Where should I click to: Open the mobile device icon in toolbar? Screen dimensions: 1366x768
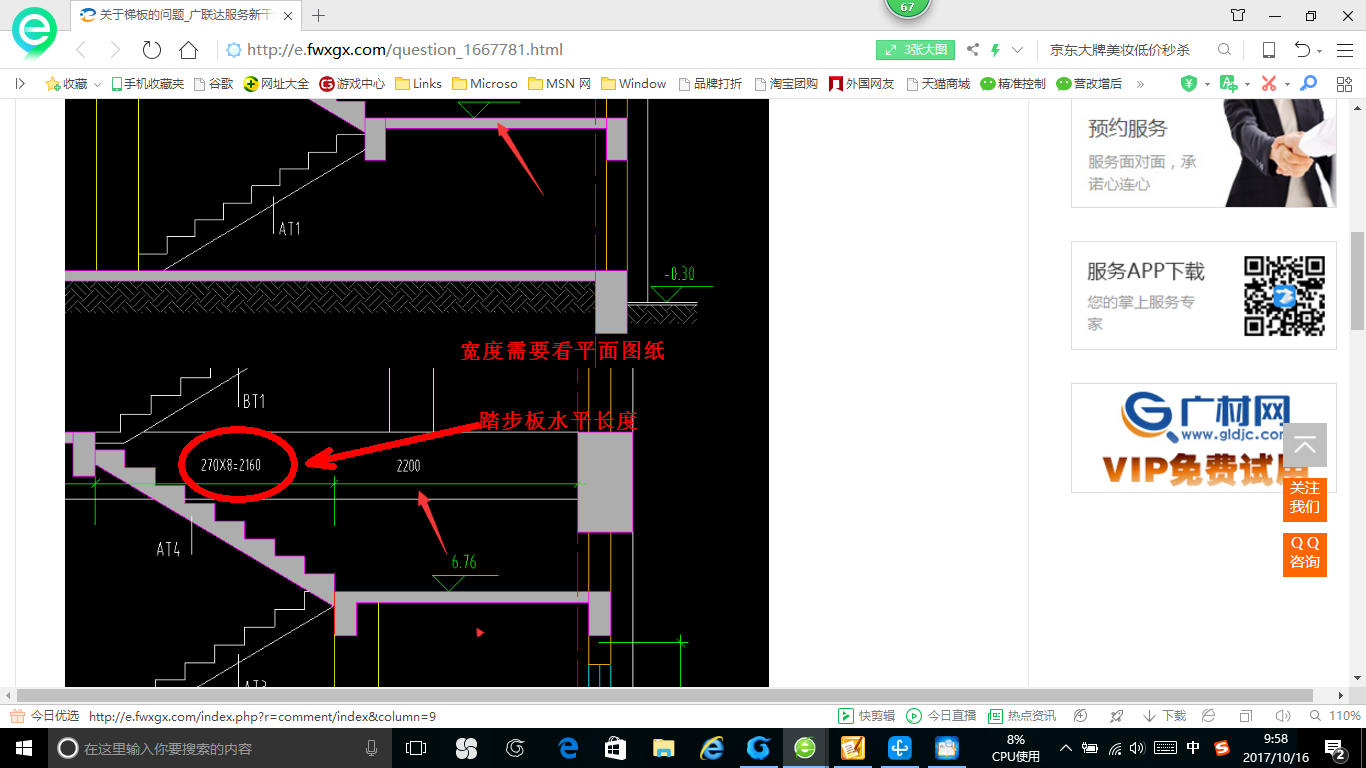[1268, 50]
